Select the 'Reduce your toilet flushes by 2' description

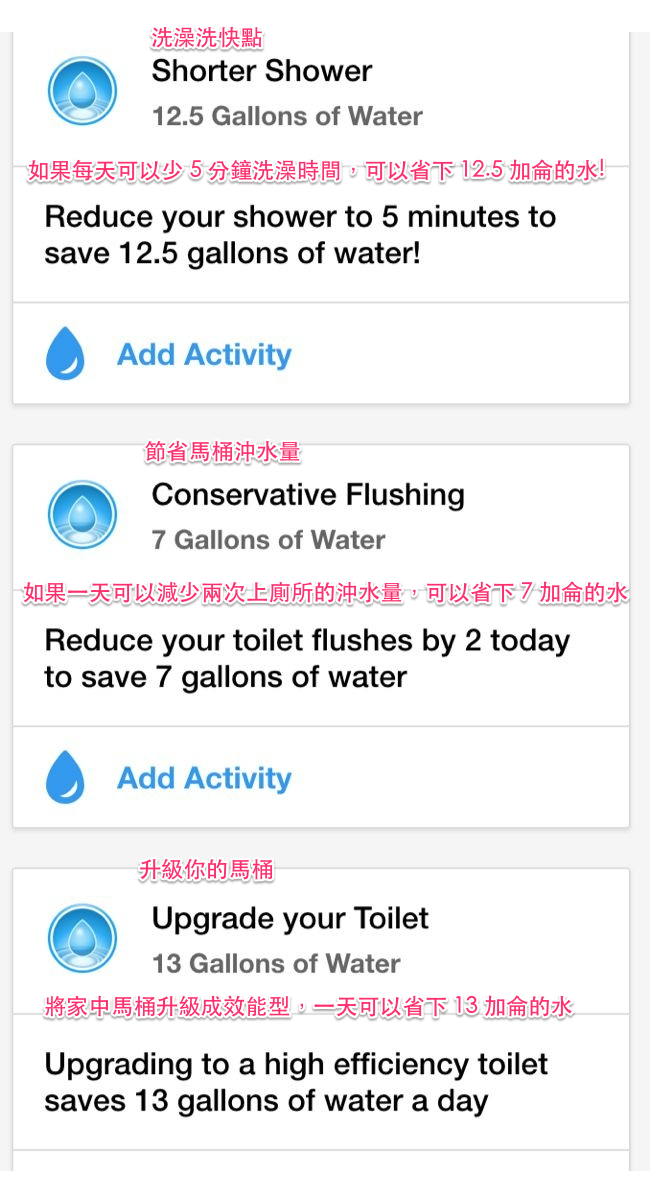pyautogui.click(x=307, y=659)
